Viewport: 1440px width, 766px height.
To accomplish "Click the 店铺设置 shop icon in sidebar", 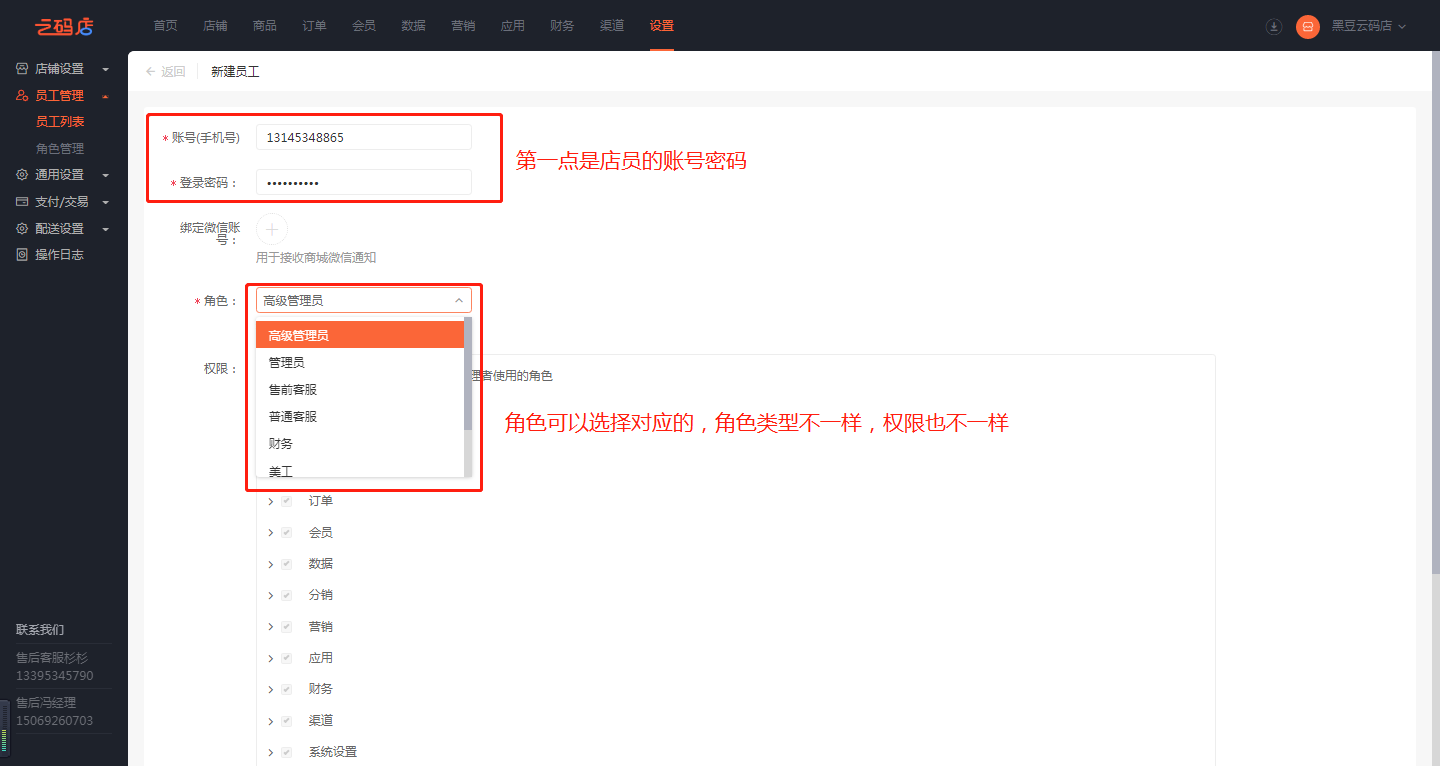I will point(22,69).
